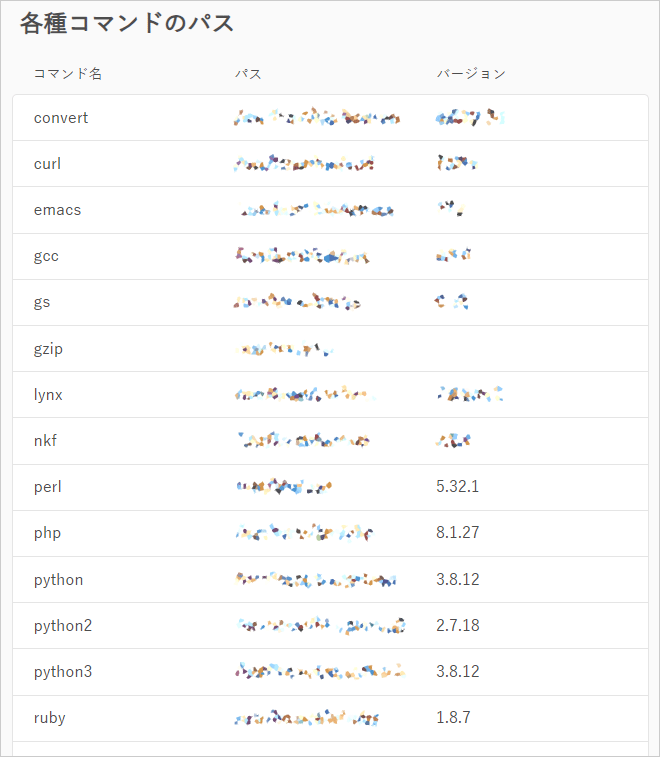The image size is (660, 757).
Task: Click php version 8.1.27
Action: point(458,532)
